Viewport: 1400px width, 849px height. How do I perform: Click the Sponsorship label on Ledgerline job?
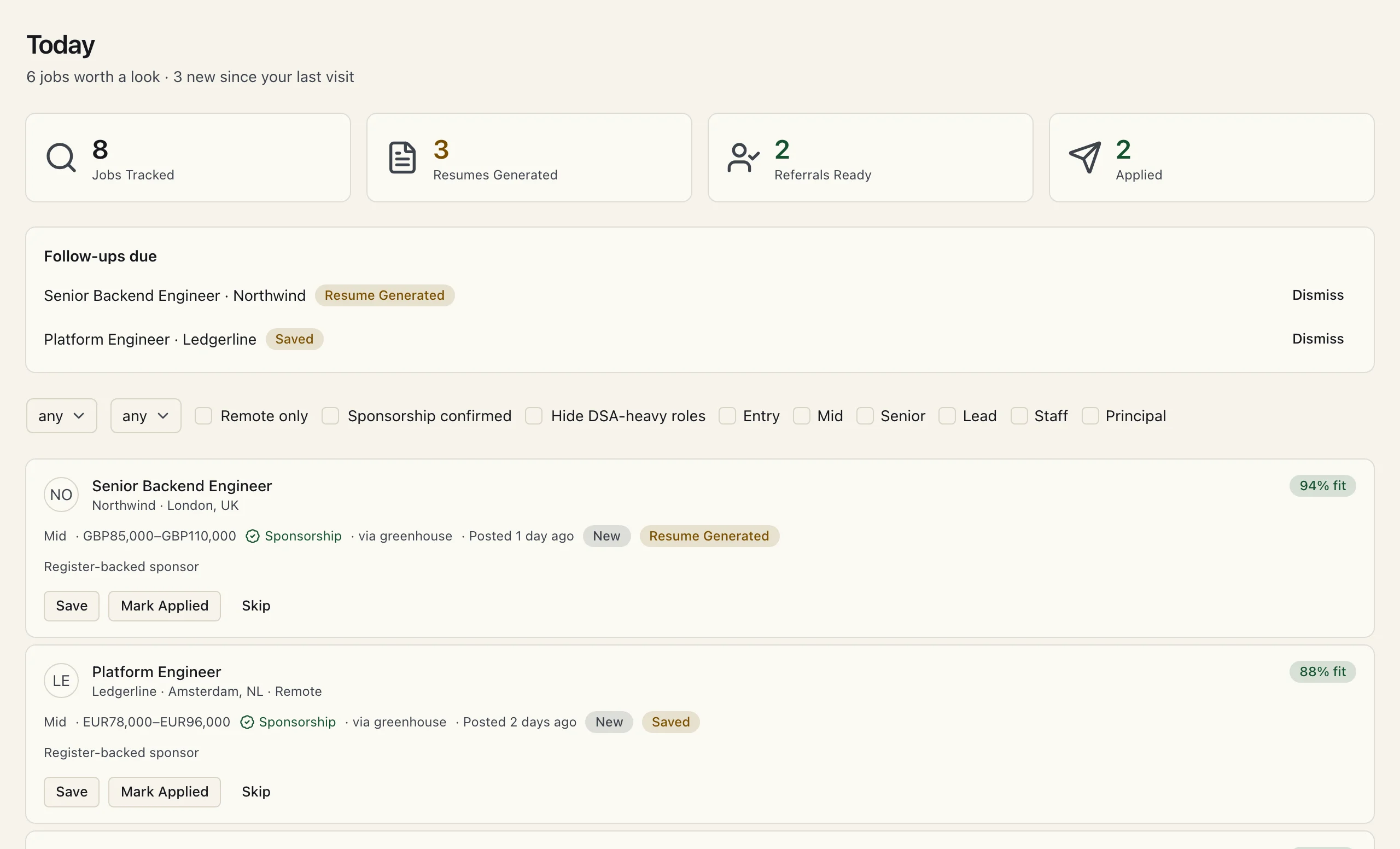pyautogui.click(x=297, y=722)
